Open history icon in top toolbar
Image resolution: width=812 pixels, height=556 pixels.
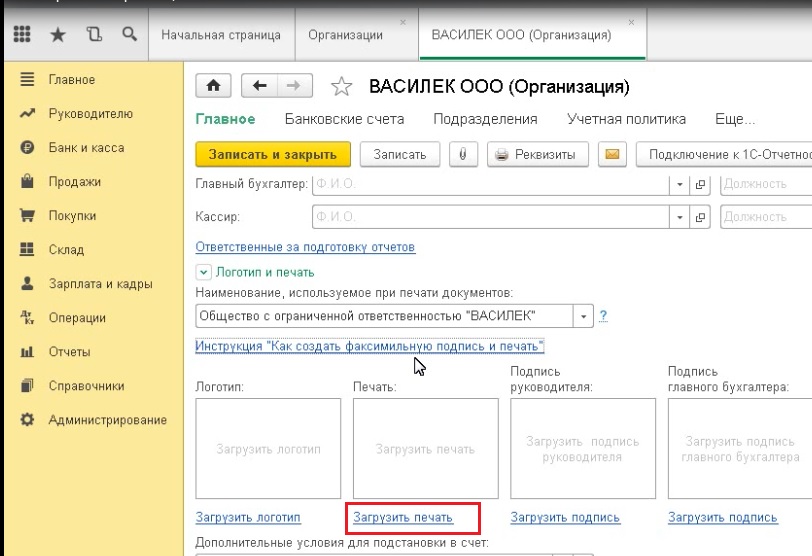[x=94, y=35]
